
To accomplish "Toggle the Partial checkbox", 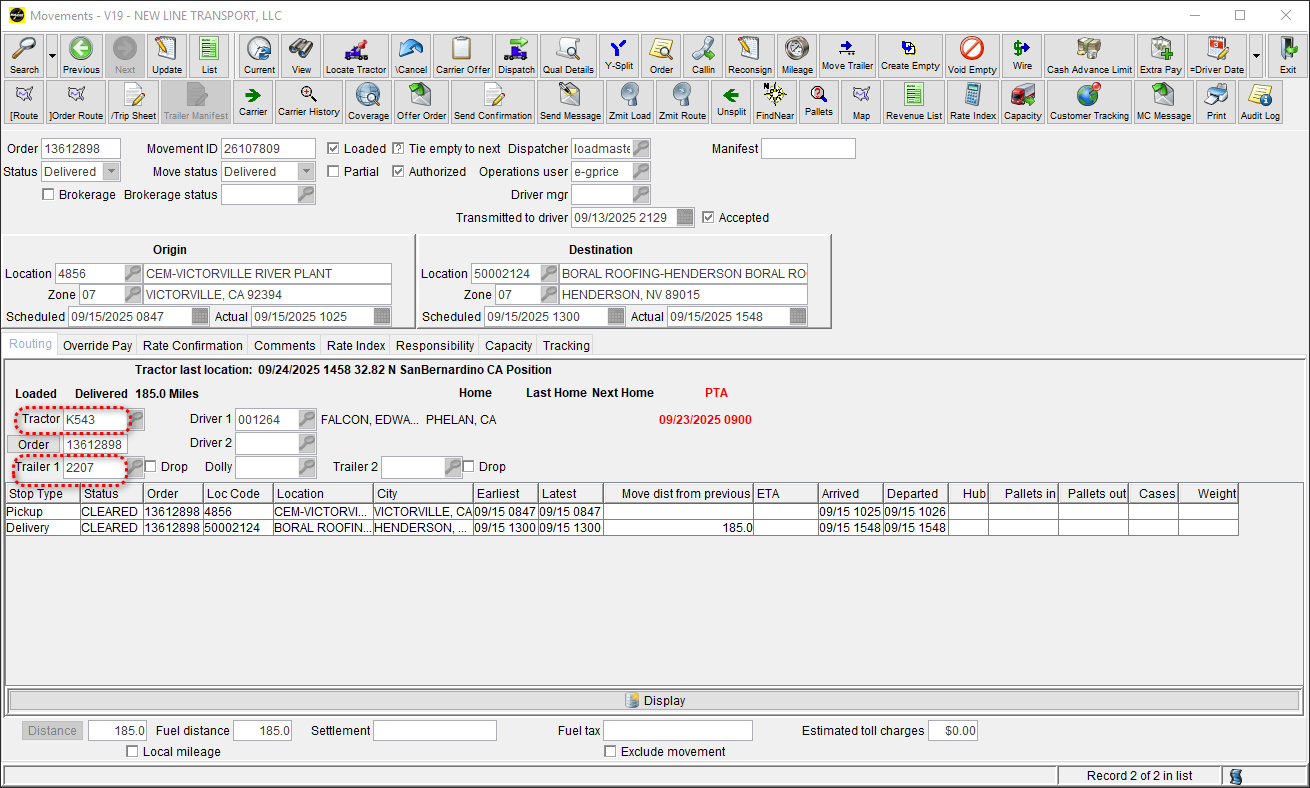I will click(335, 171).
